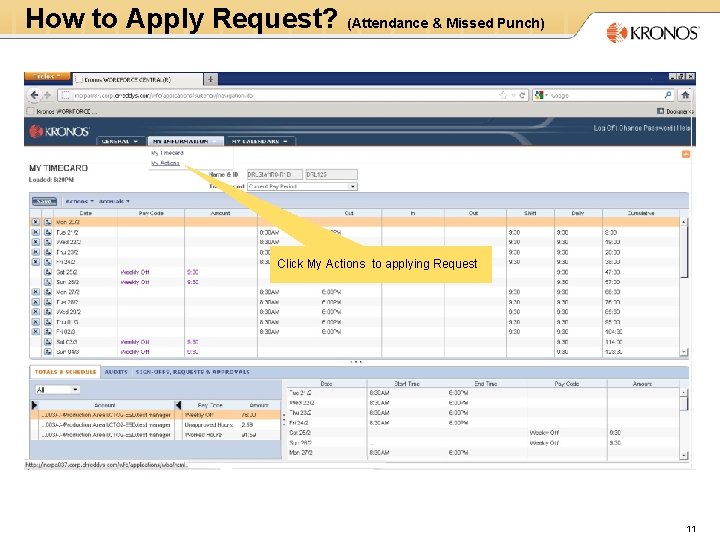Select the Kronos Workforce Central browser tab
Image resolution: width=720 pixels, height=540 pixels.
click(138, 79)
